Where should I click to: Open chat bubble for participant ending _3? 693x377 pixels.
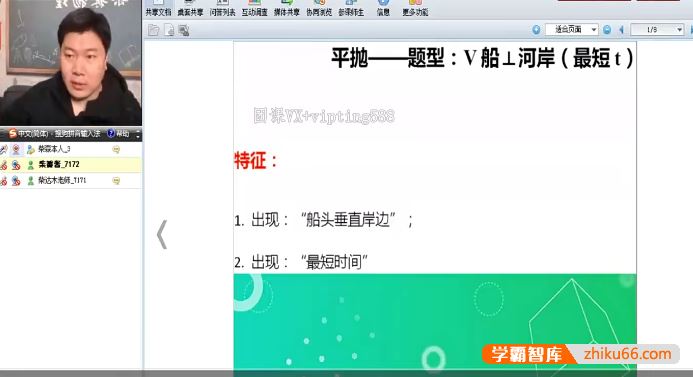click(116, 149)
